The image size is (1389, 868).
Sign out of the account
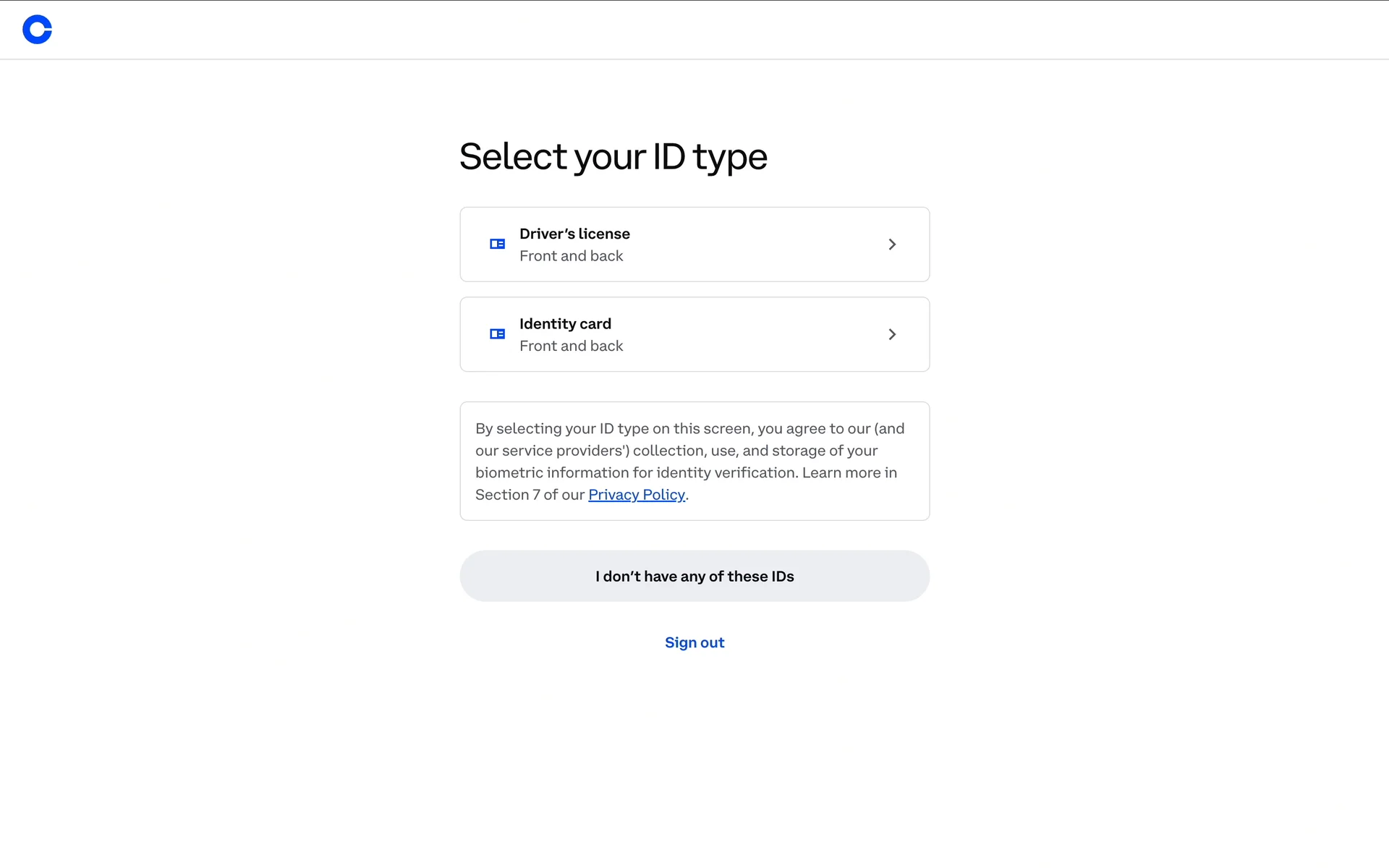[694, 642]
